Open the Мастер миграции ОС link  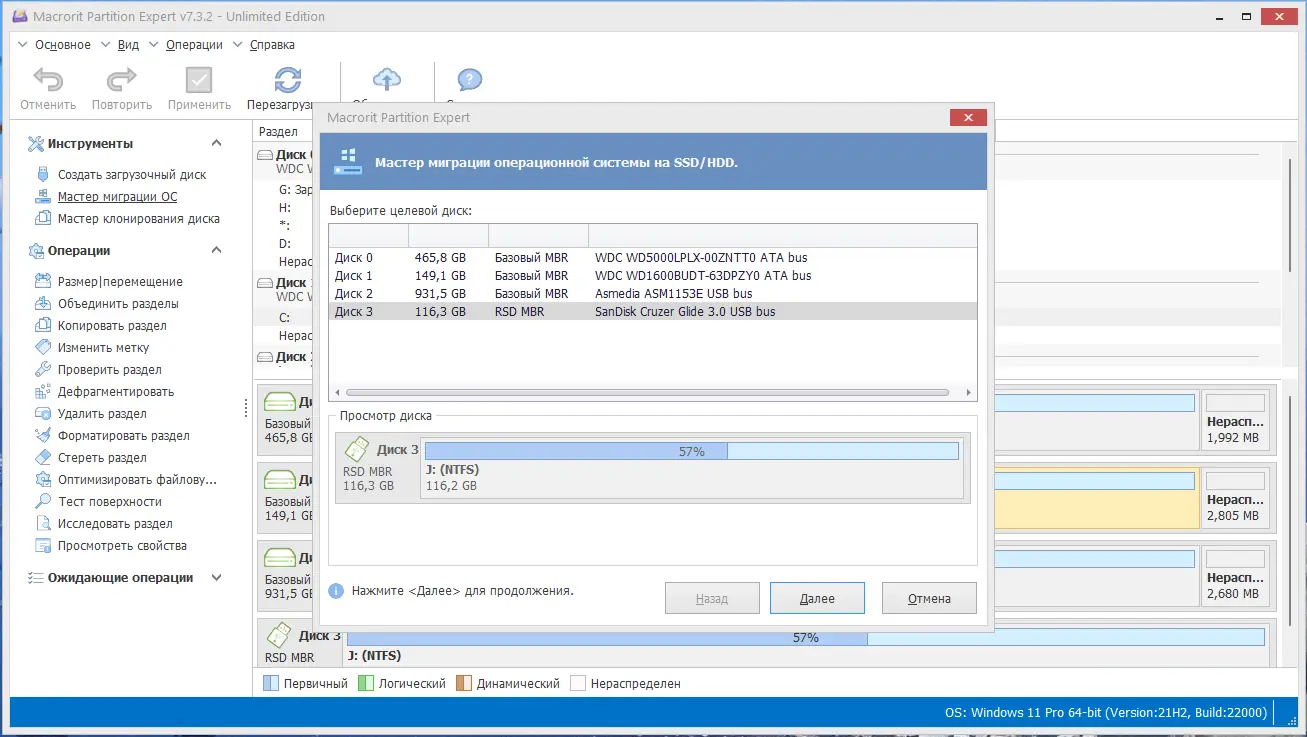point(117,196)
